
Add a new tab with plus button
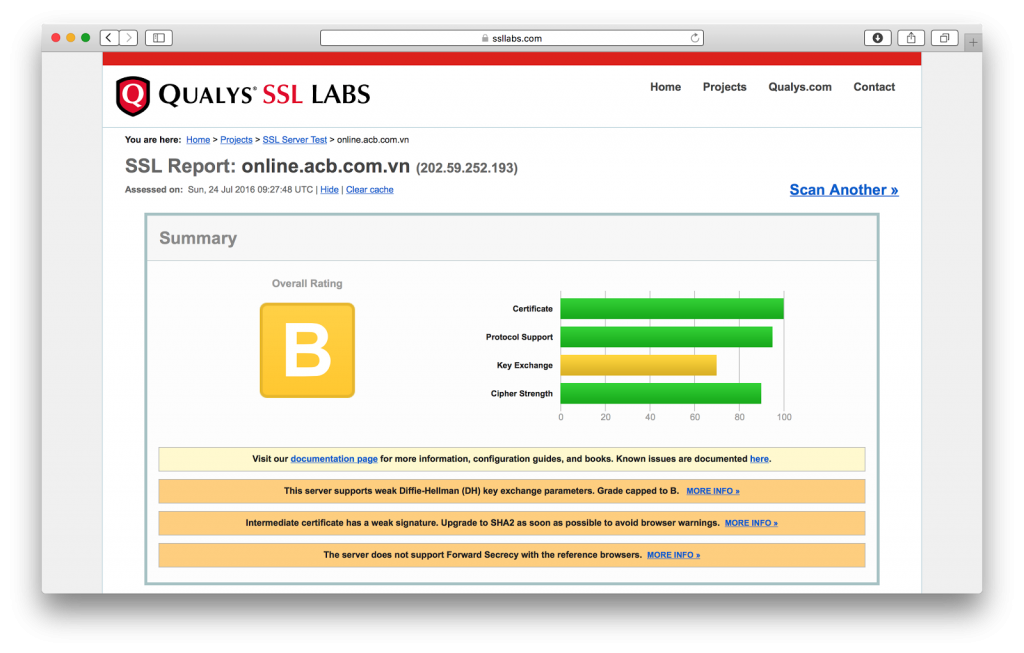[973, 42]
